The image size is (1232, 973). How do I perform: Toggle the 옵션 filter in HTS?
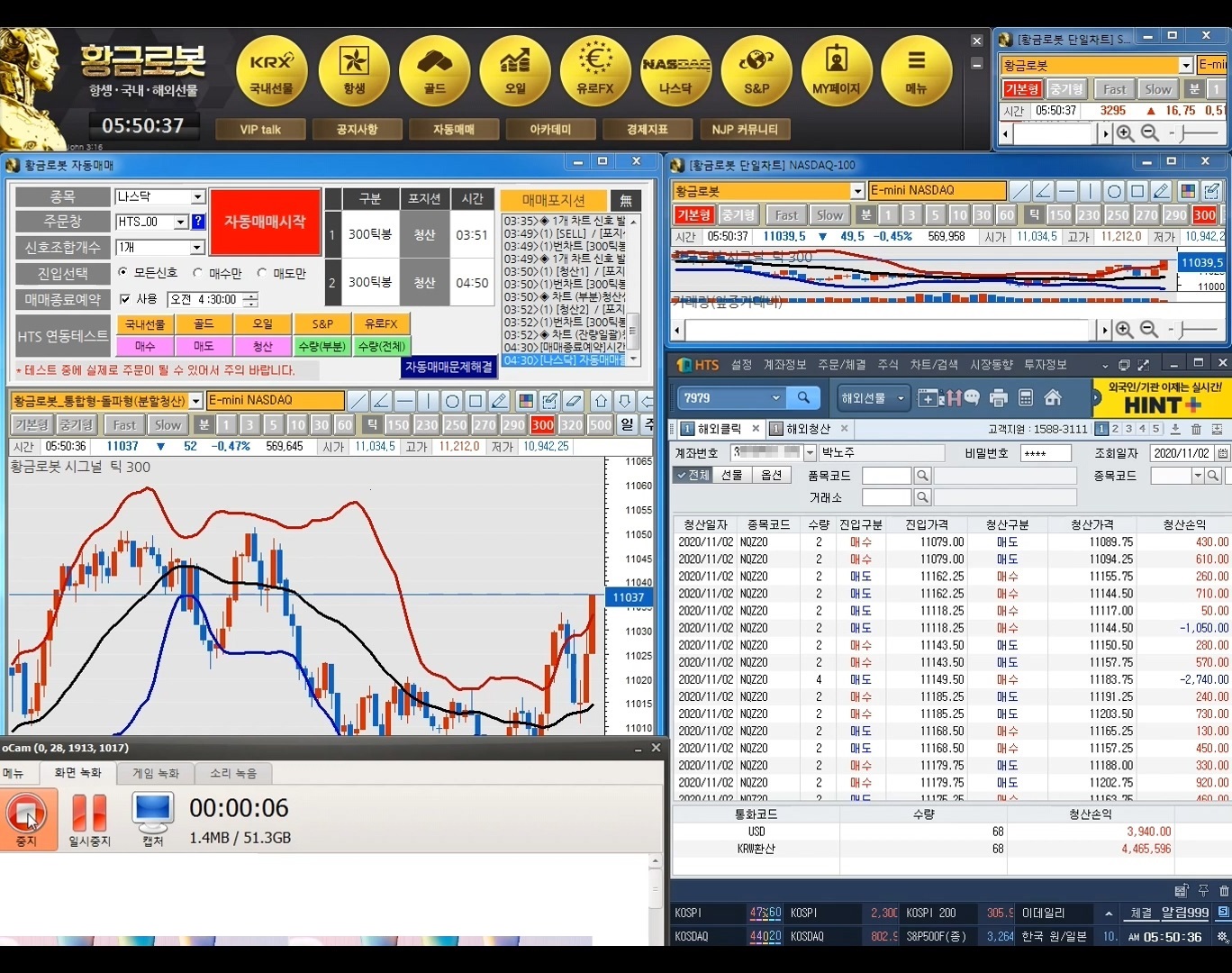click(x=771, y=475)
